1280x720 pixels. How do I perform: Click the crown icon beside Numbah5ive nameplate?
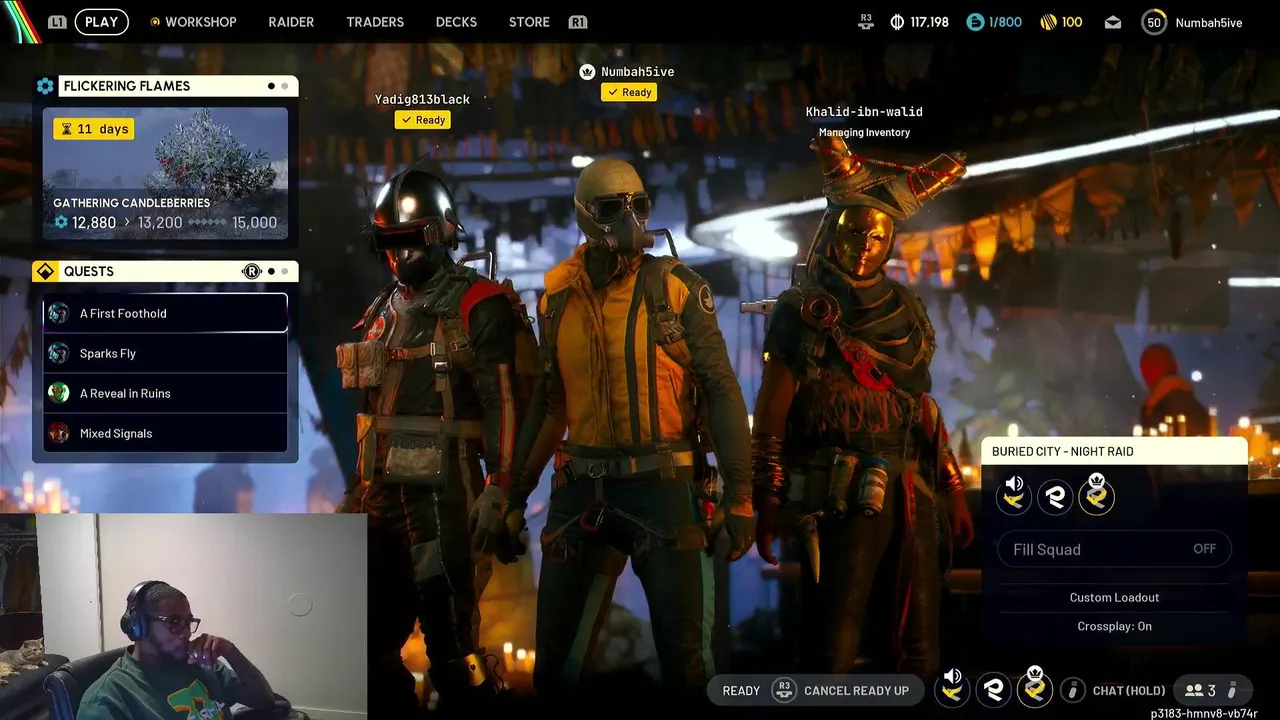tap(587, 71)
